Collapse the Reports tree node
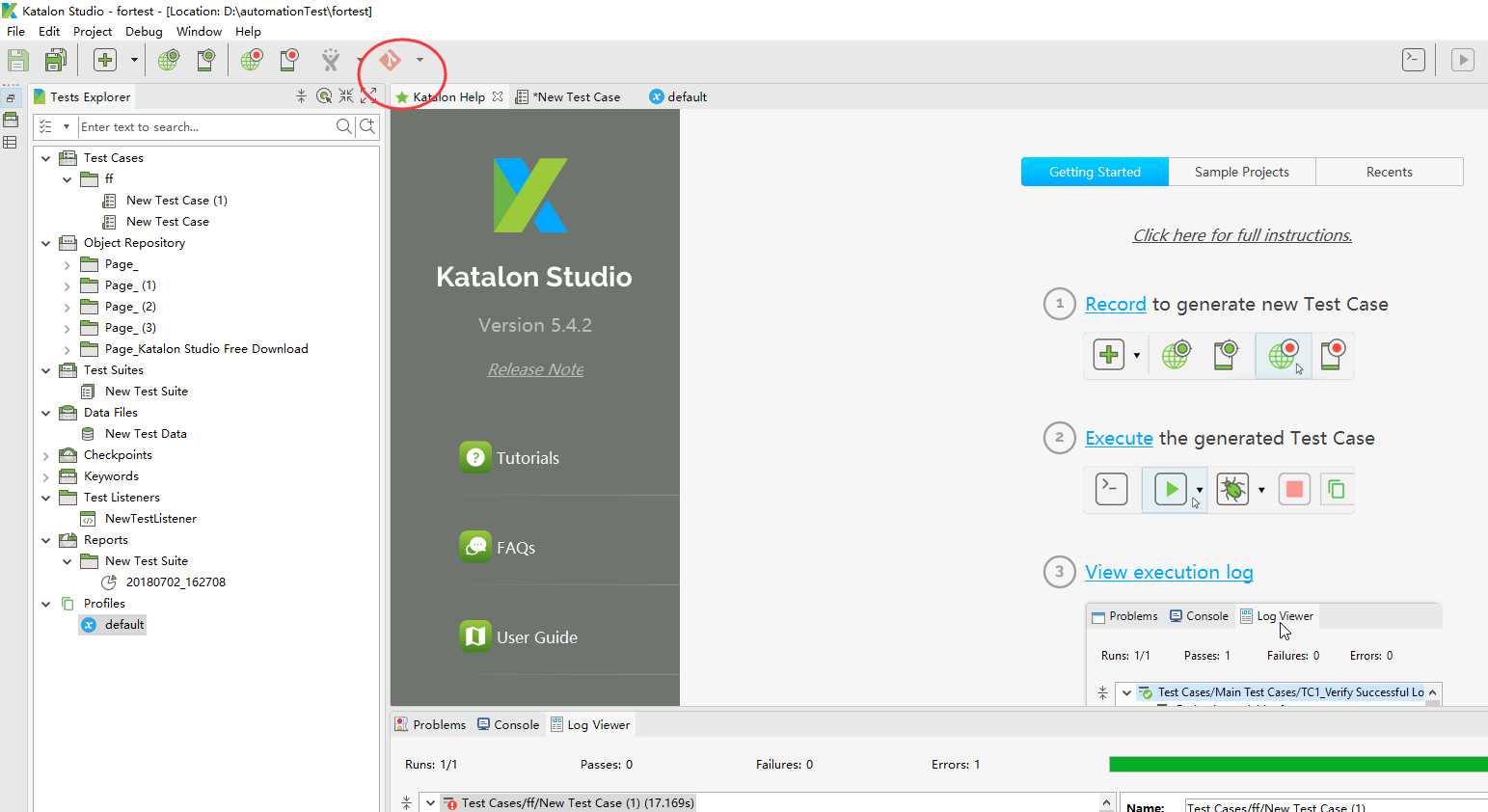 pos(45,540)
